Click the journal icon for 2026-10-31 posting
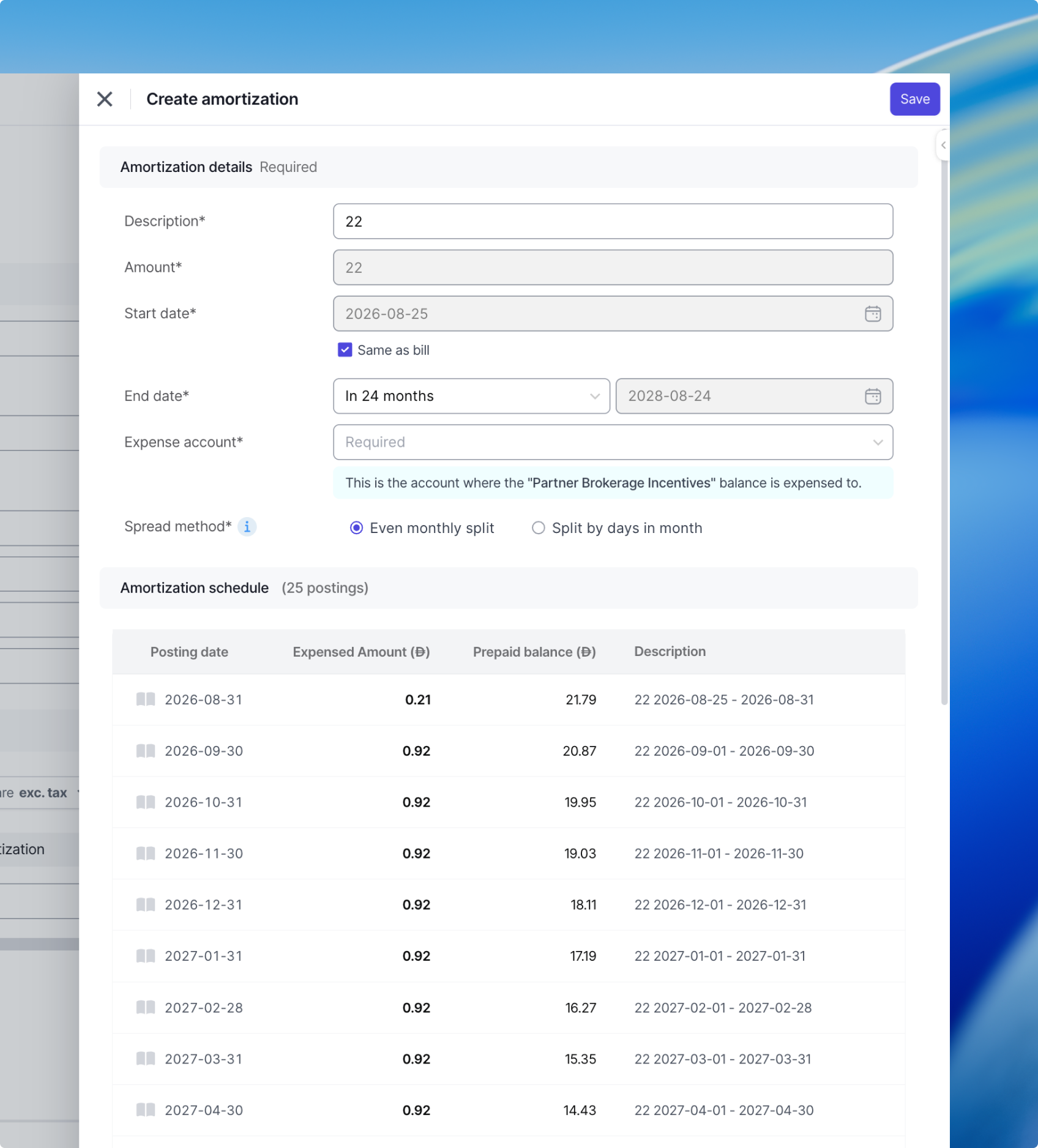1038x1148 pixels. point(146,802)
